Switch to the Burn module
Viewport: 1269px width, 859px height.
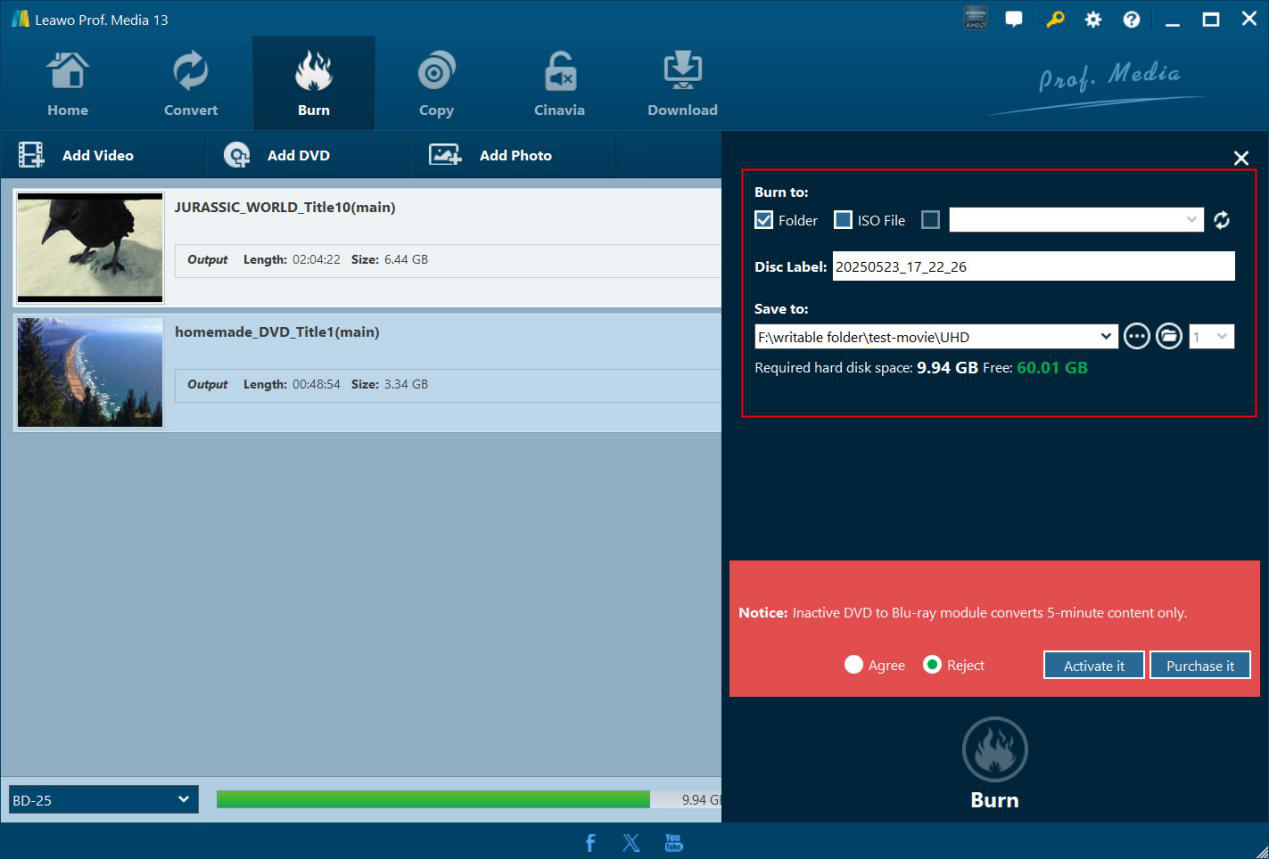tap(313, 84)
